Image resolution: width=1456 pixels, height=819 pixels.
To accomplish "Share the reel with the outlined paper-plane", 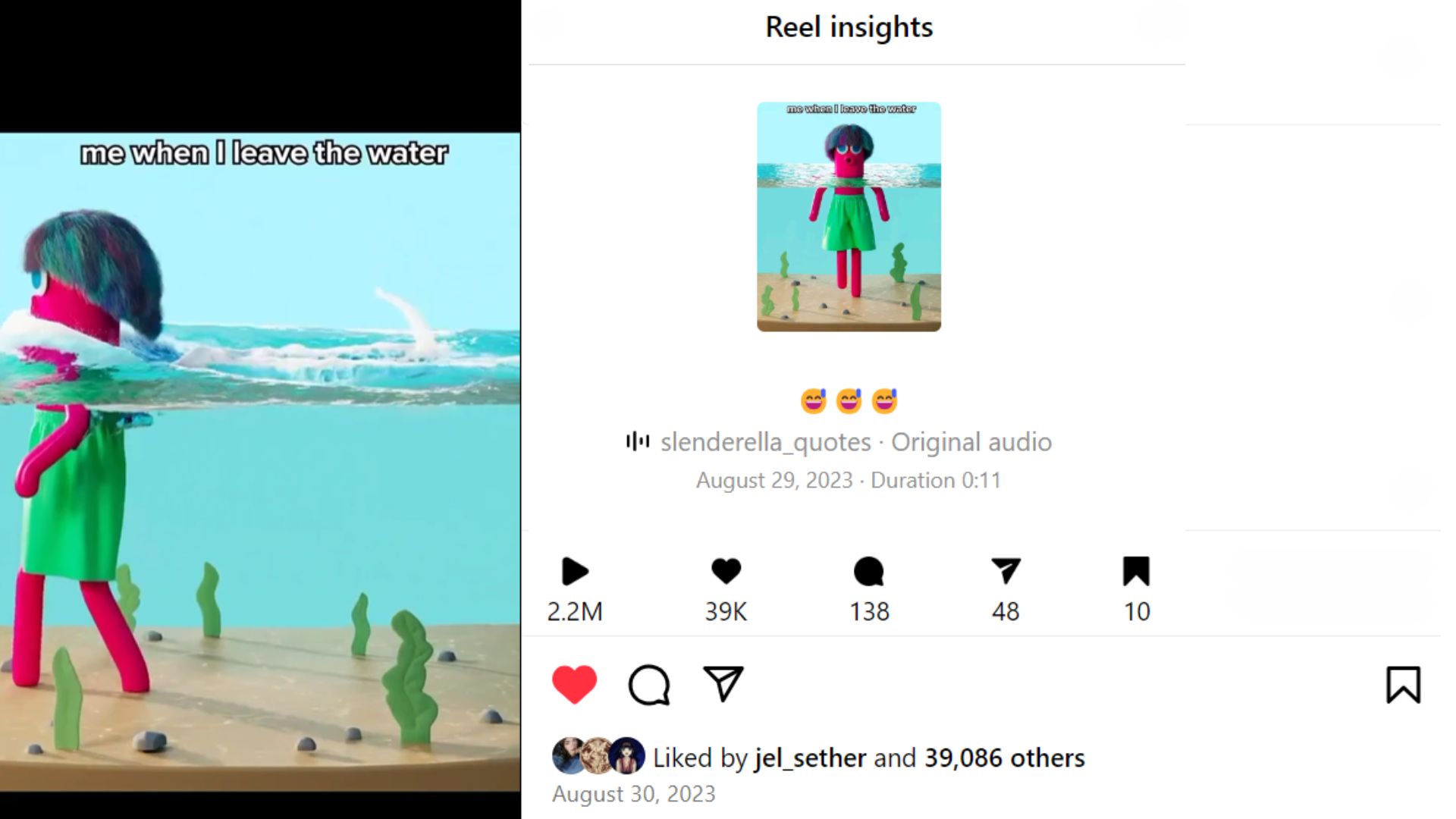I will pyautogui.click(x=723, y=684).
